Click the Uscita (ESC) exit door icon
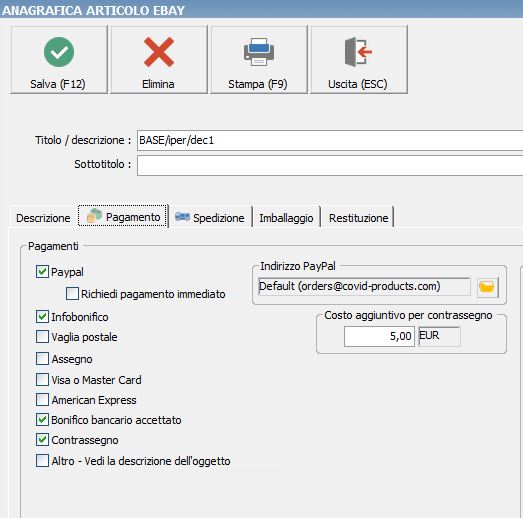 click(x=359, y=52)
